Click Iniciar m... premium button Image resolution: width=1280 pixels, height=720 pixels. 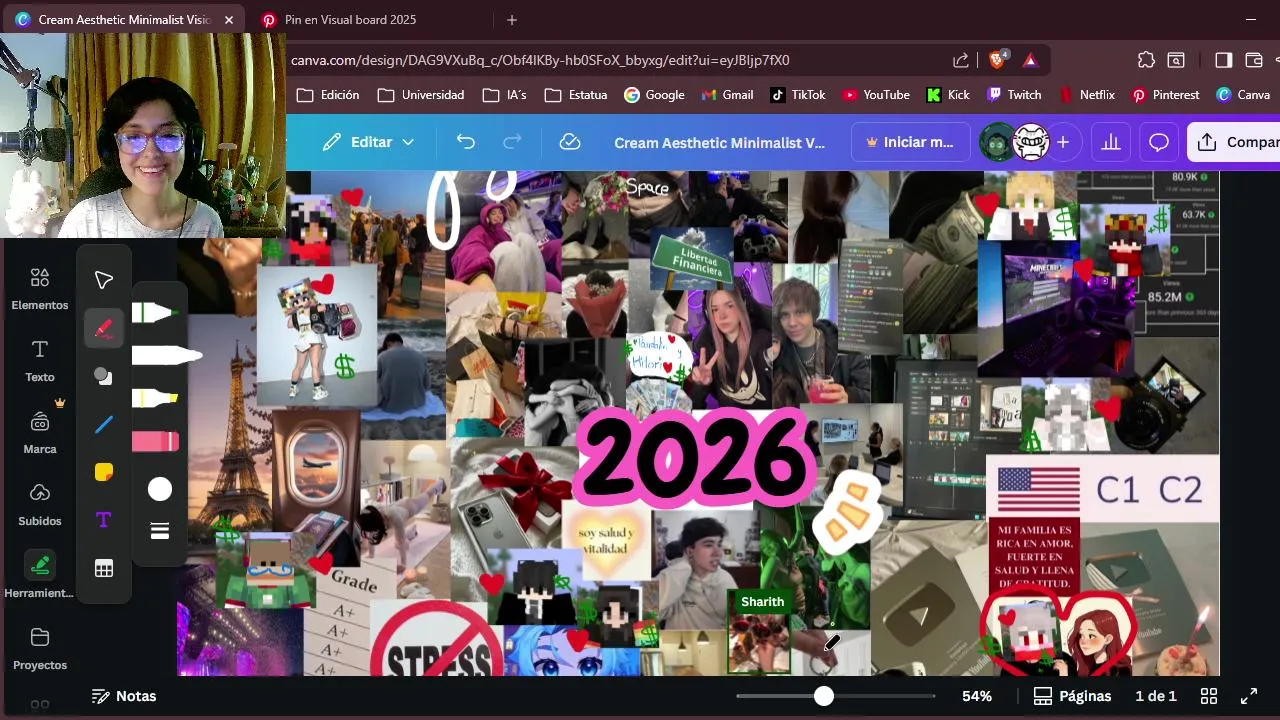(x=910, y=142)
